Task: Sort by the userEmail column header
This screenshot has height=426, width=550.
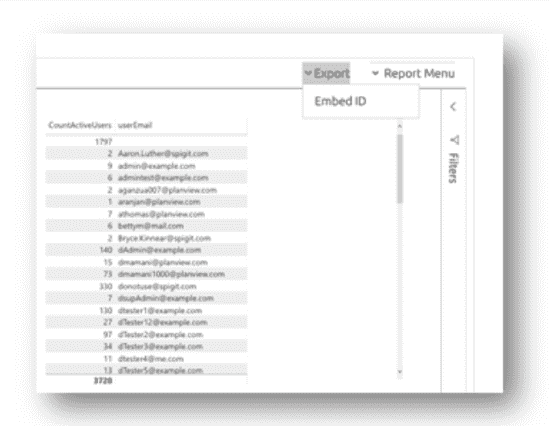Action: pyautogui.click(x=135, y=125)
